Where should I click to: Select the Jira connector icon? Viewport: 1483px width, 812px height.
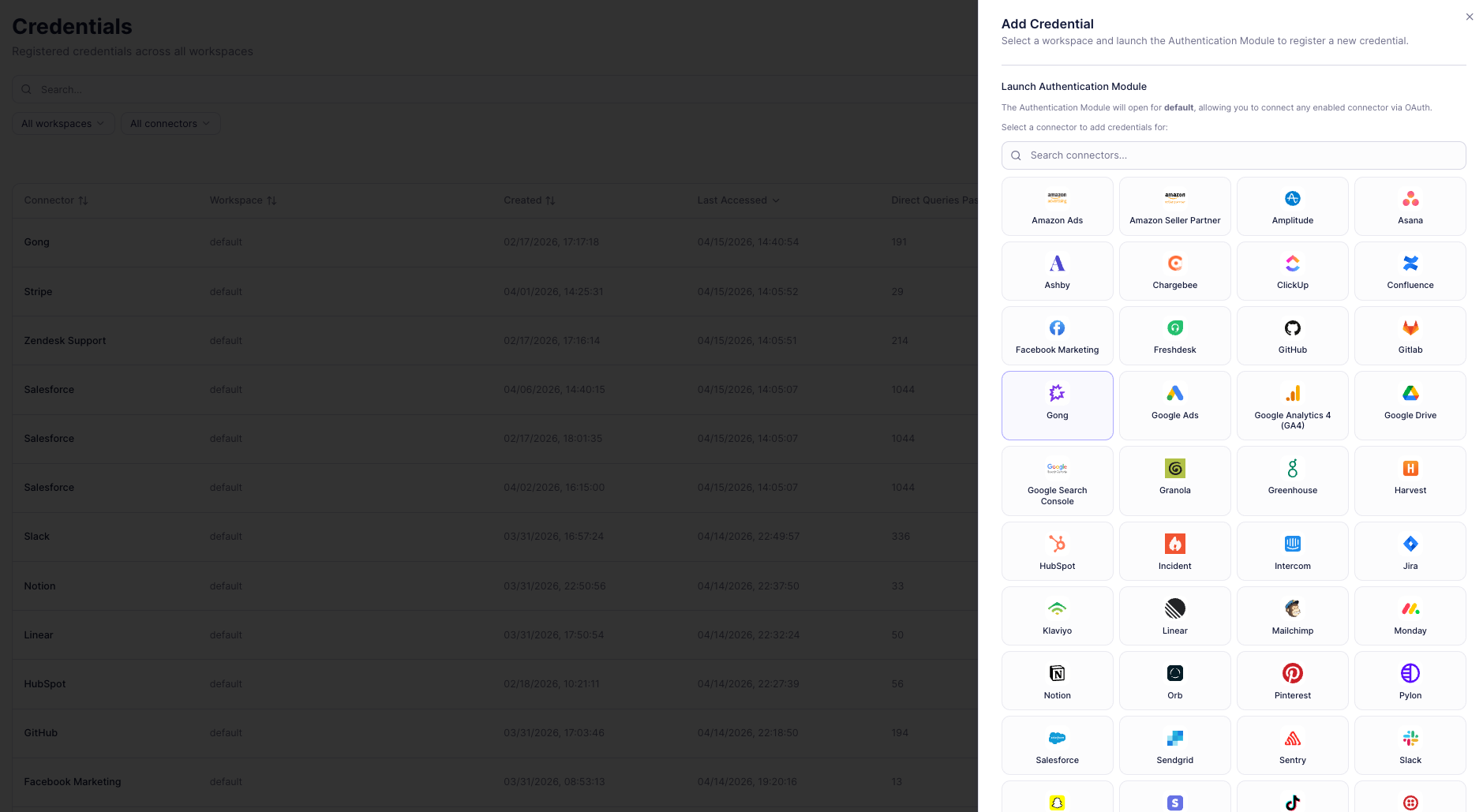1410,544
